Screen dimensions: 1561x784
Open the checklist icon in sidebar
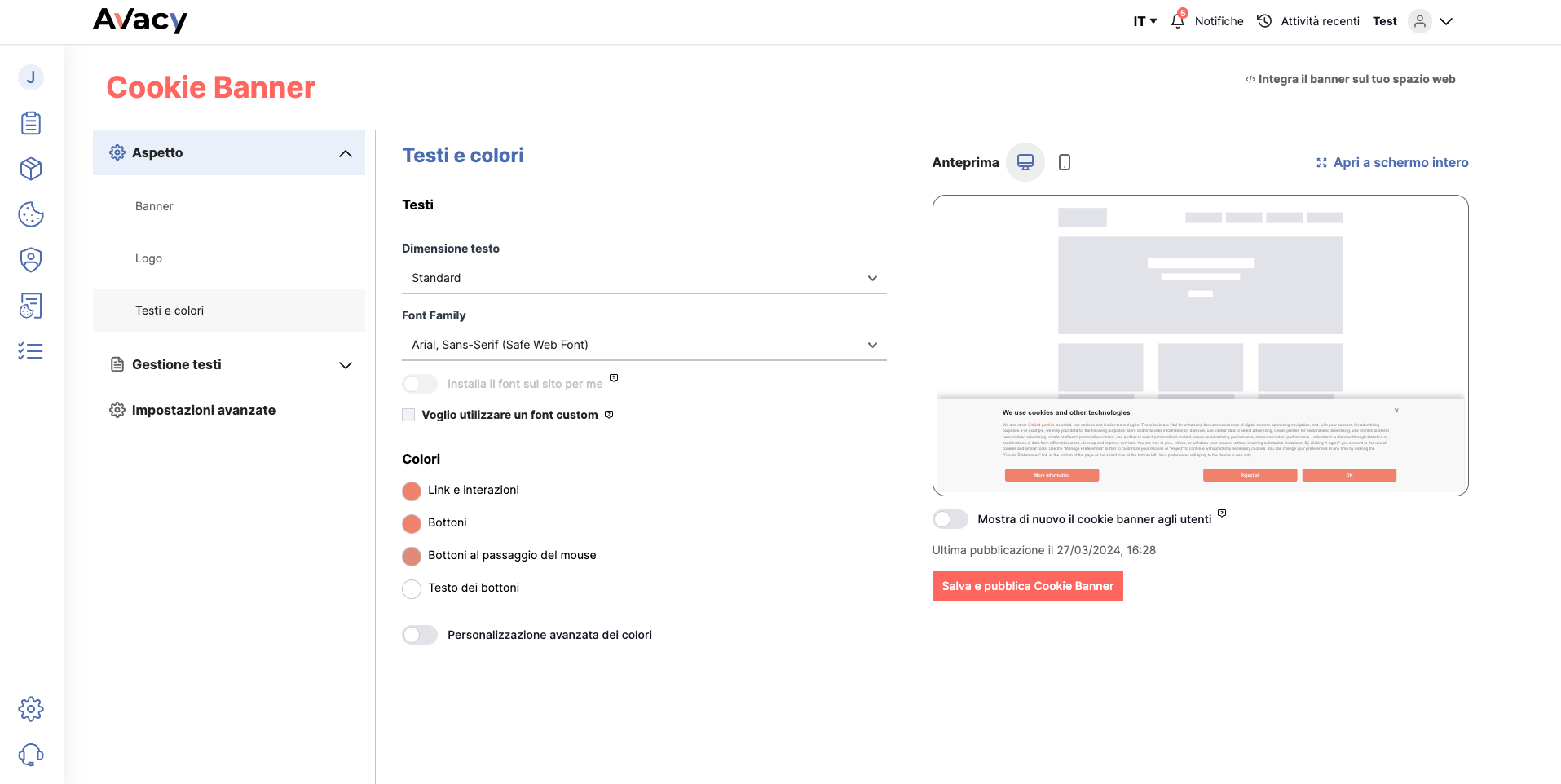tap(31, 351)
